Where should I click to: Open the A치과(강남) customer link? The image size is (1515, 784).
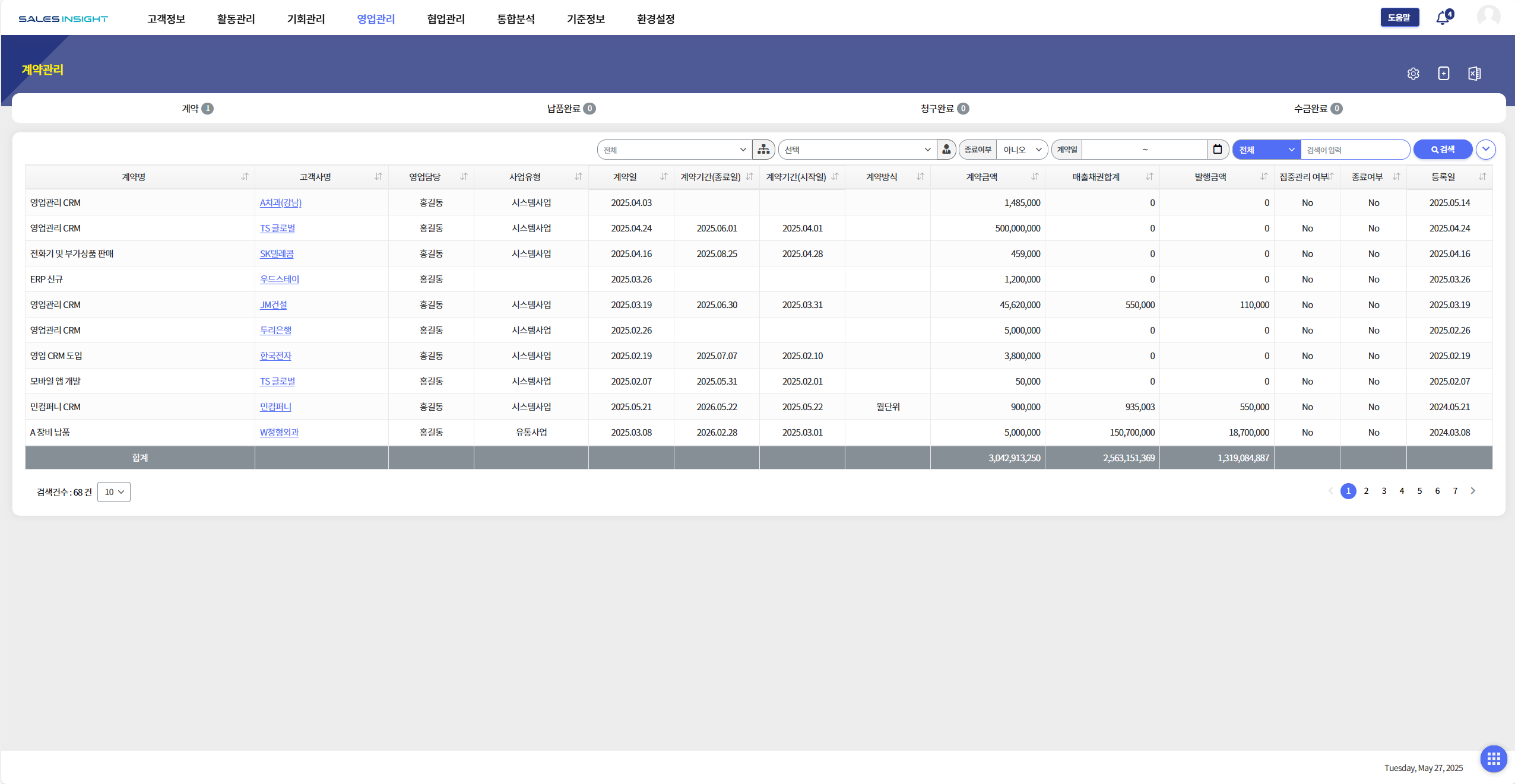280,203
